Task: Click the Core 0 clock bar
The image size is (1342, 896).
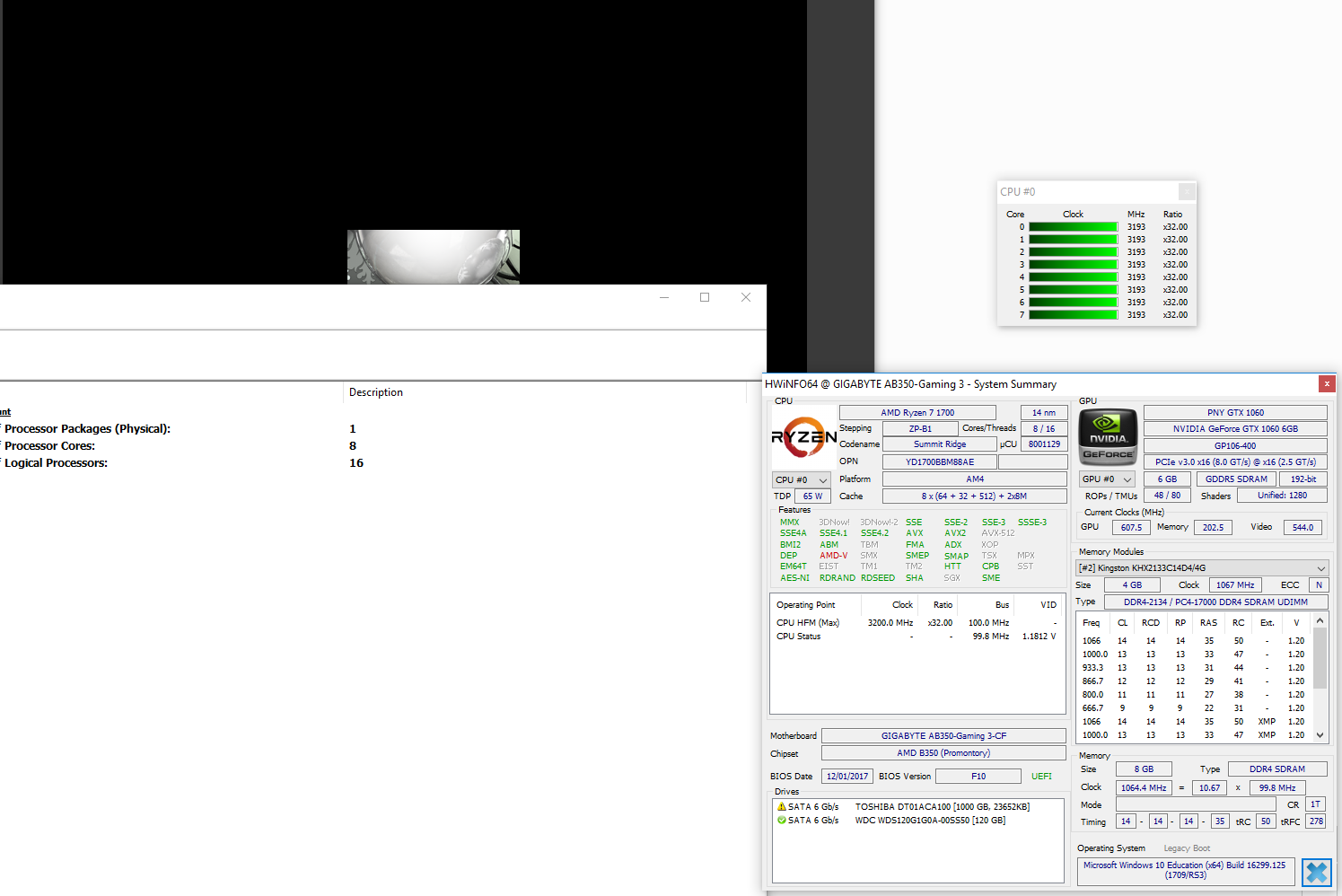Action: coord(1073,227)
